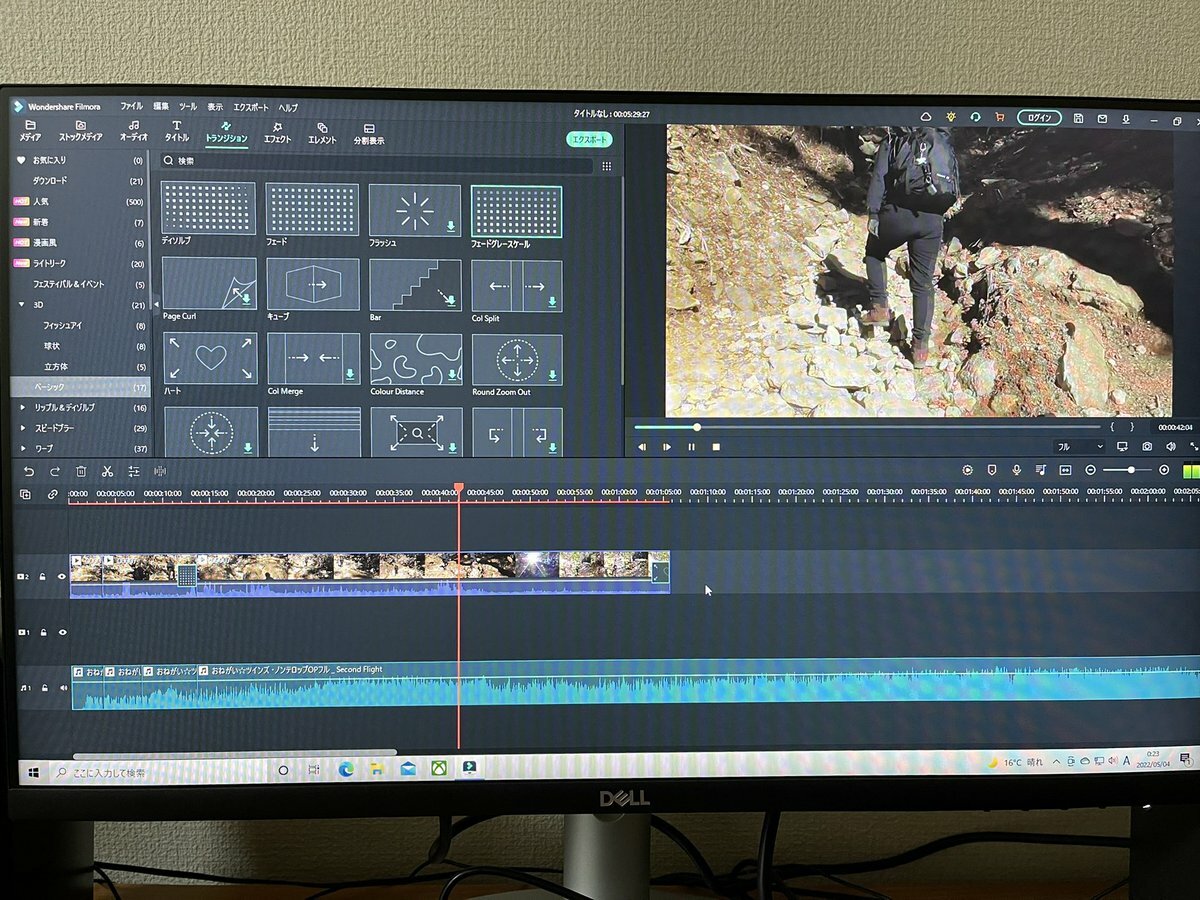Switch to grid view options icon beside search
Viewport: 1200px width, 900px height.
coord(606,166)
